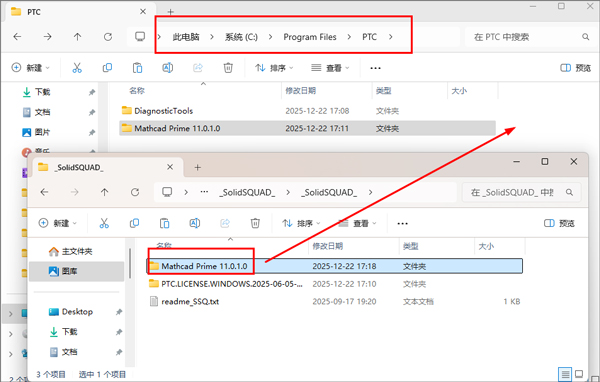
Task: Click first _SolidSQUAD_ breadcrumb in address bar
Action: (x=247, y=192)
